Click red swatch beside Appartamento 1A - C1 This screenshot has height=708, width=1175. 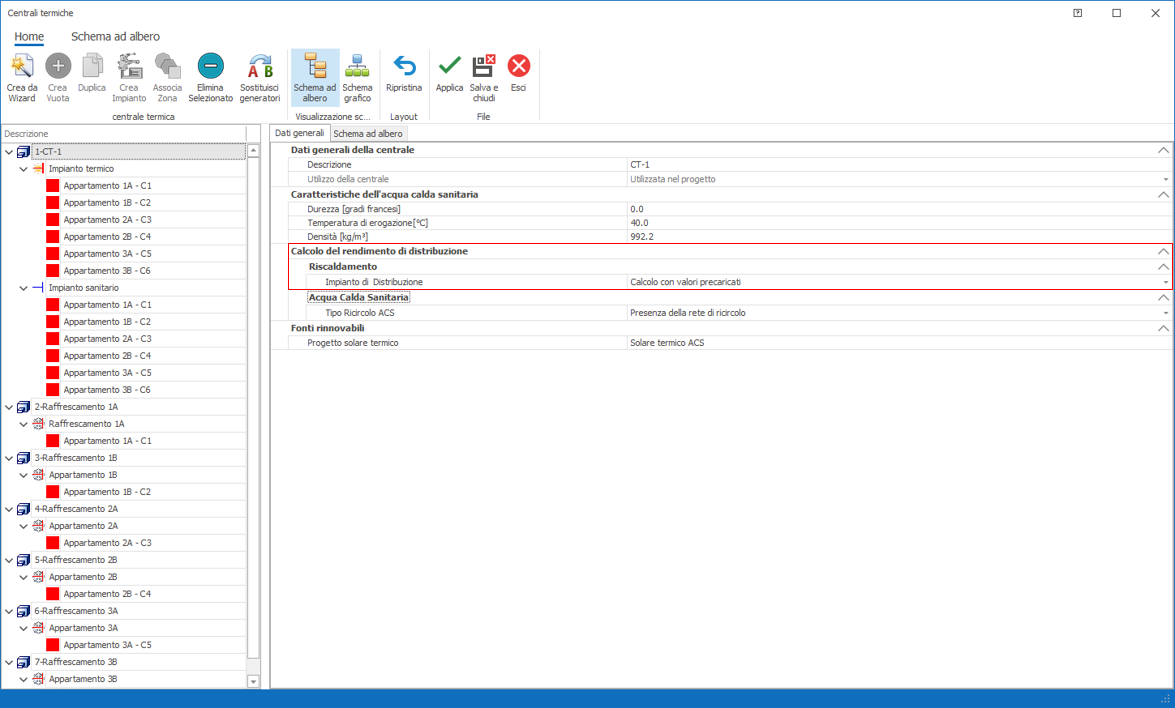(x=53, y=186)
